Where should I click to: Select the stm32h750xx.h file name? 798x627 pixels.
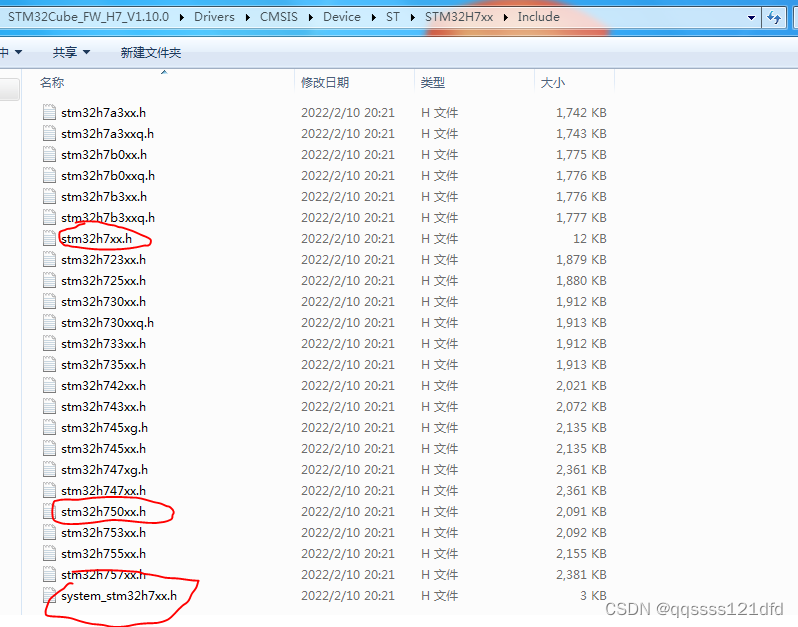[x=103, y=511]
